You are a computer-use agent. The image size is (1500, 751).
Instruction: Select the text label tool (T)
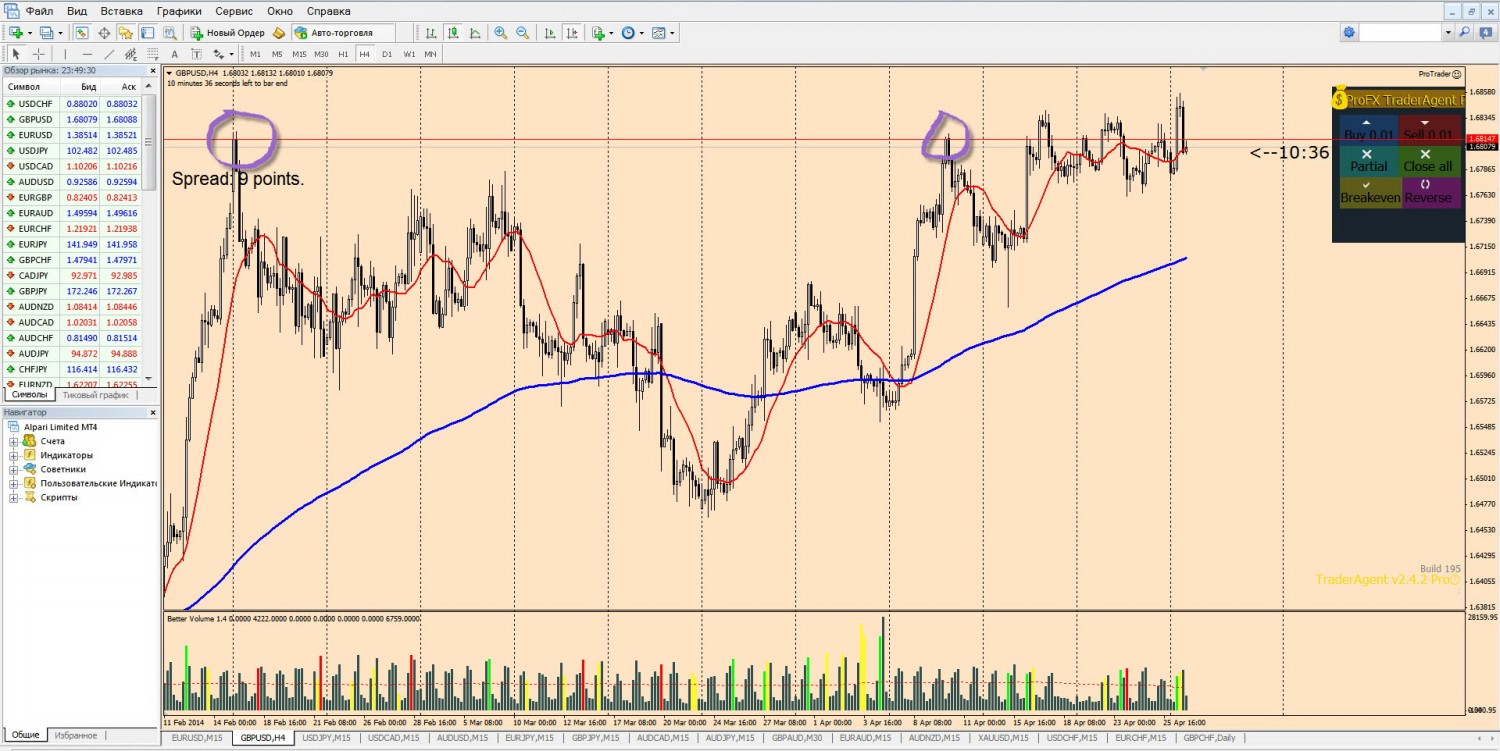(x=196, y=54)
